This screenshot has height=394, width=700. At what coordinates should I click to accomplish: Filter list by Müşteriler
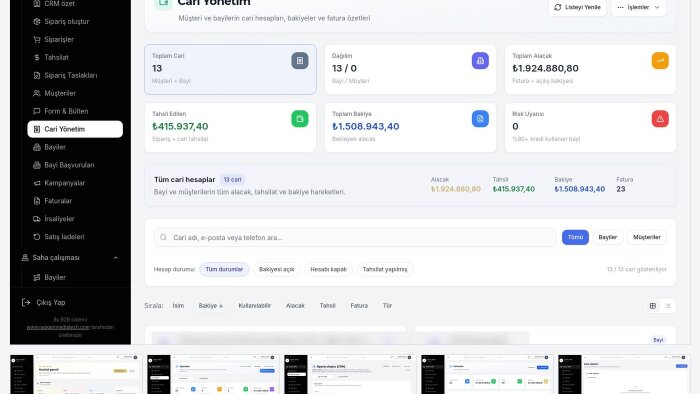646,237
